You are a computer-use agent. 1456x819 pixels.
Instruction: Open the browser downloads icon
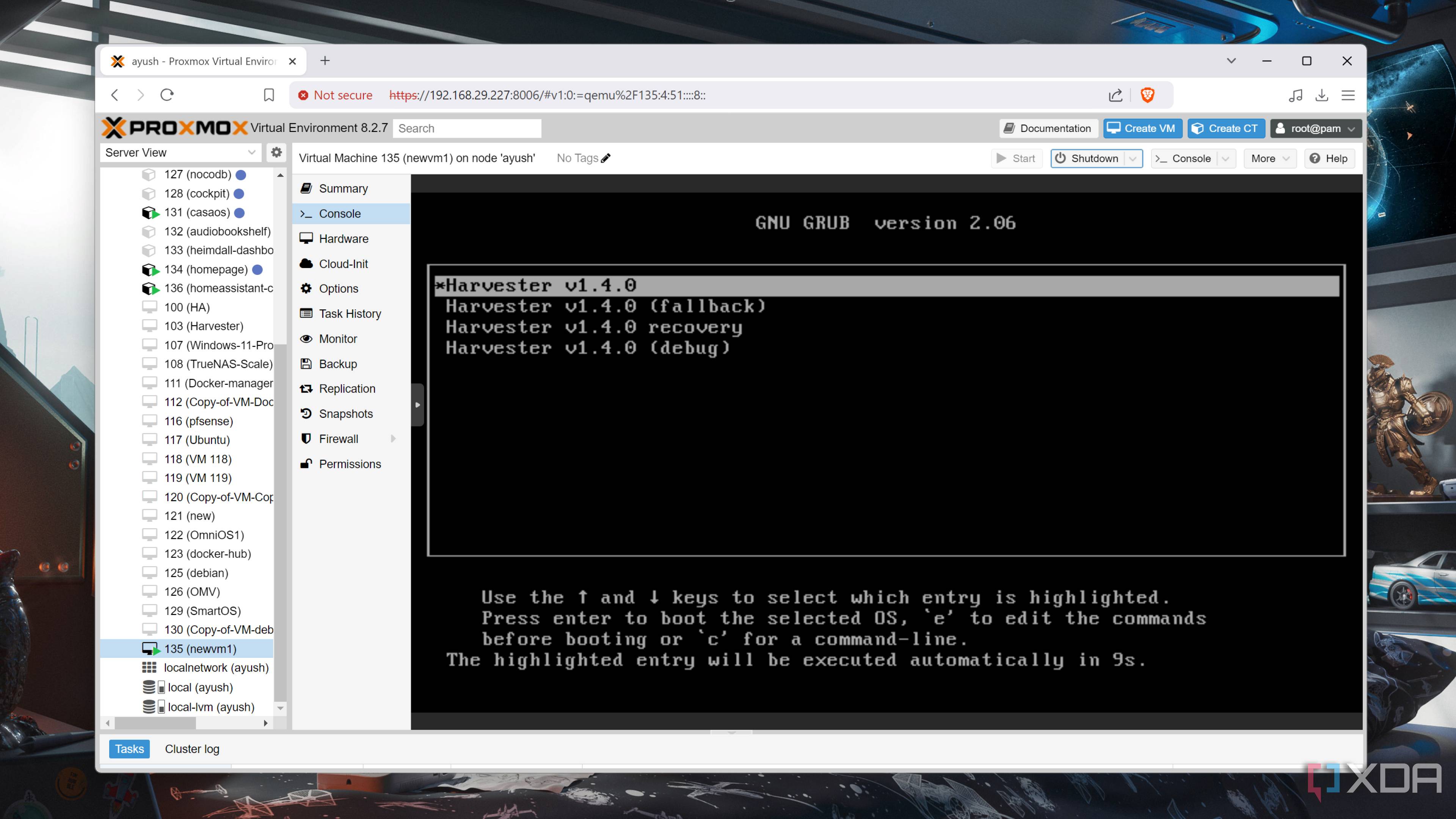1321,95
